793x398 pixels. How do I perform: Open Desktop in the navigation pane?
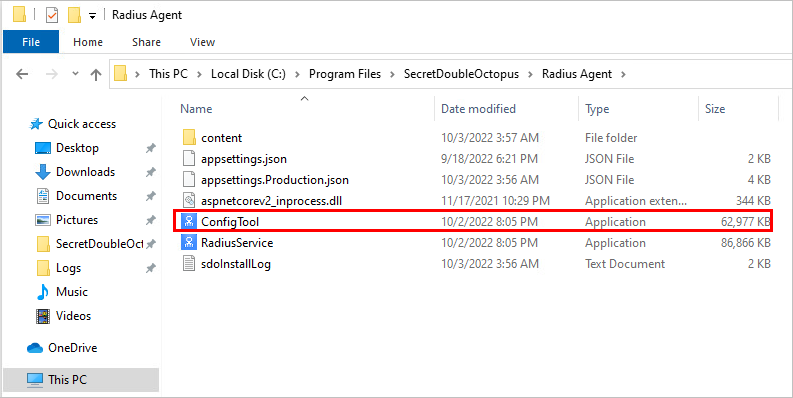(77, 148)
